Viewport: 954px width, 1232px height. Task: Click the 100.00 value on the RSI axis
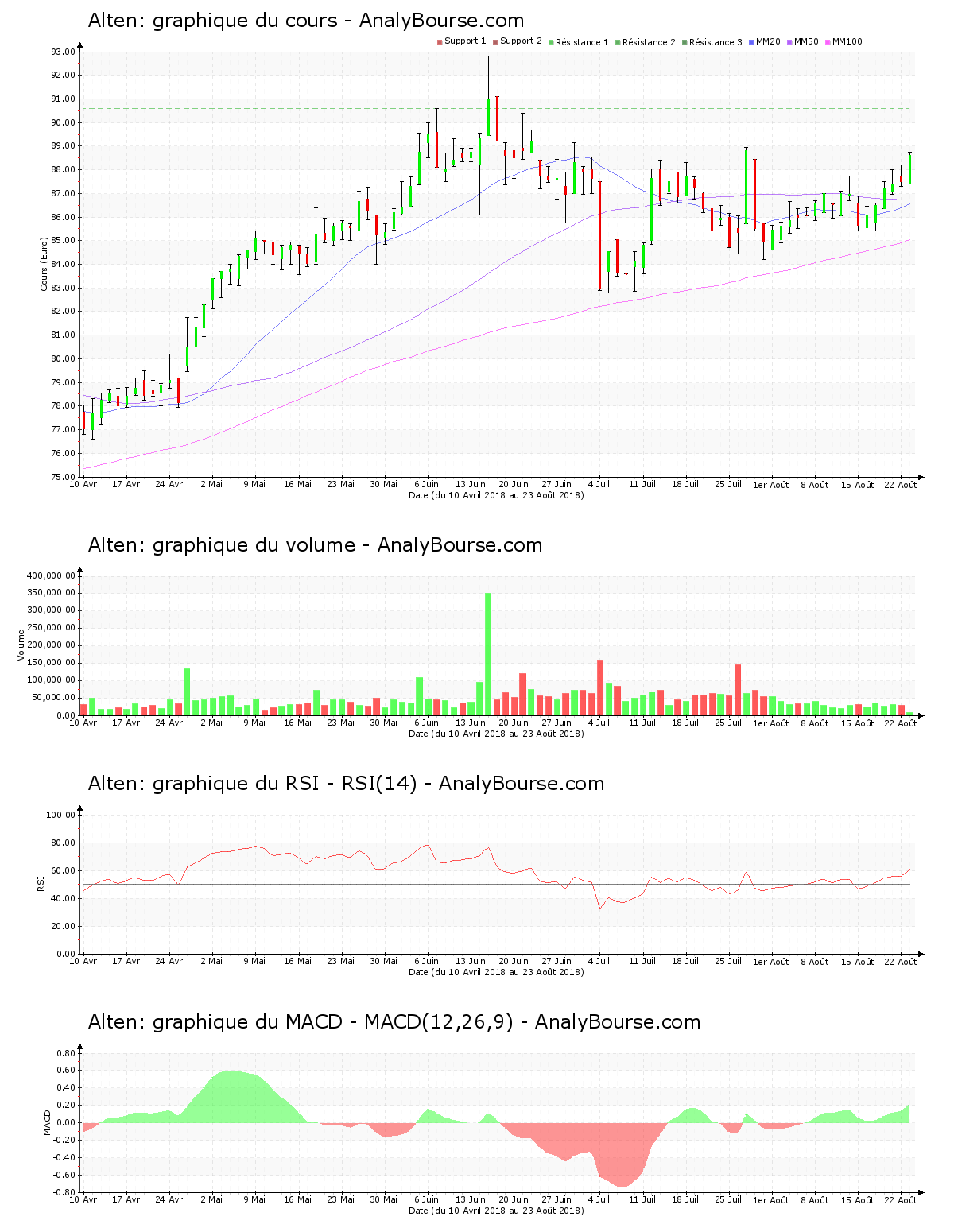pyautogui.click(x=60, y=815)
